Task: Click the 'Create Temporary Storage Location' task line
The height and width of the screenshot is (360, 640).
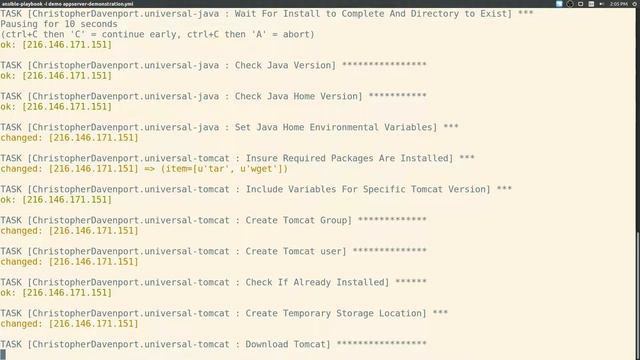Action: click(224, 313)
